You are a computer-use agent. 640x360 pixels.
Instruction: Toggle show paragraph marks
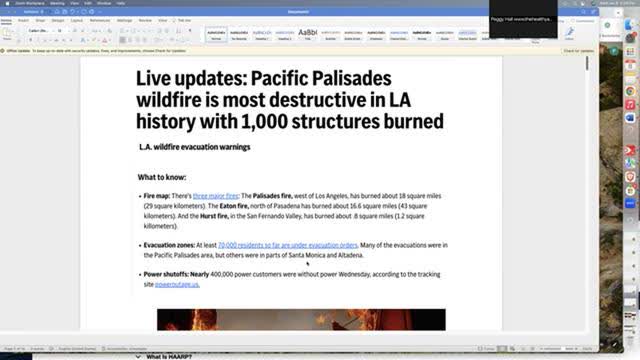(x=190, y=31)
